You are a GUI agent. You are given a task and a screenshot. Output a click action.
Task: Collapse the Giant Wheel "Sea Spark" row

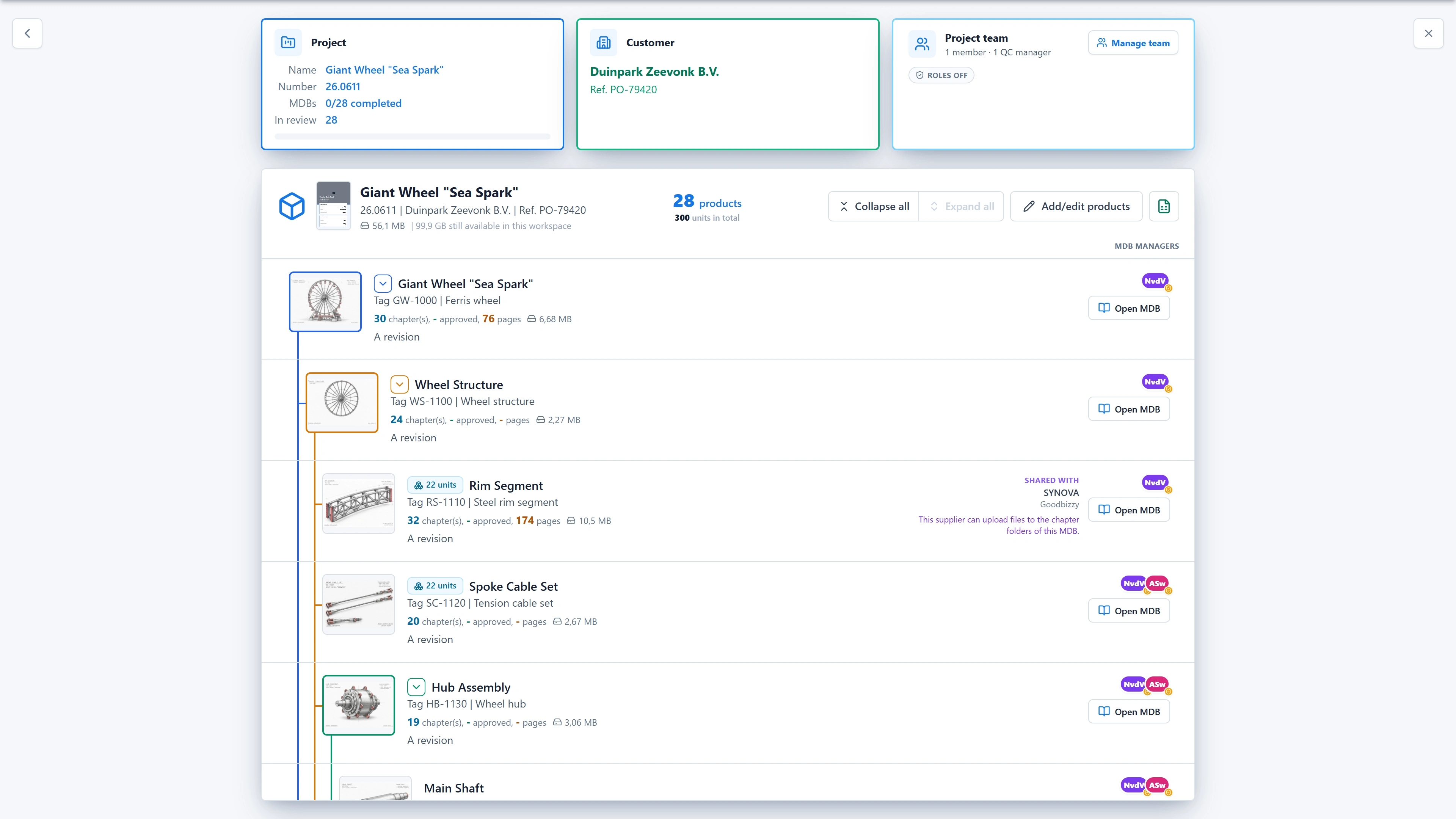tap(383, 284)
